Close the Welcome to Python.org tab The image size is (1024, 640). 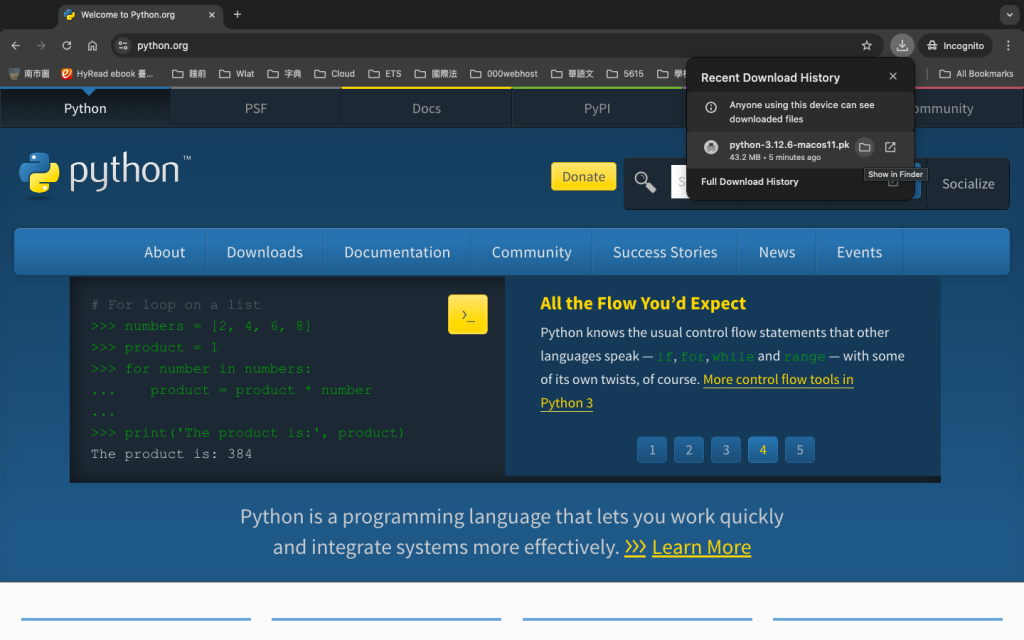(x=212, y=14)
